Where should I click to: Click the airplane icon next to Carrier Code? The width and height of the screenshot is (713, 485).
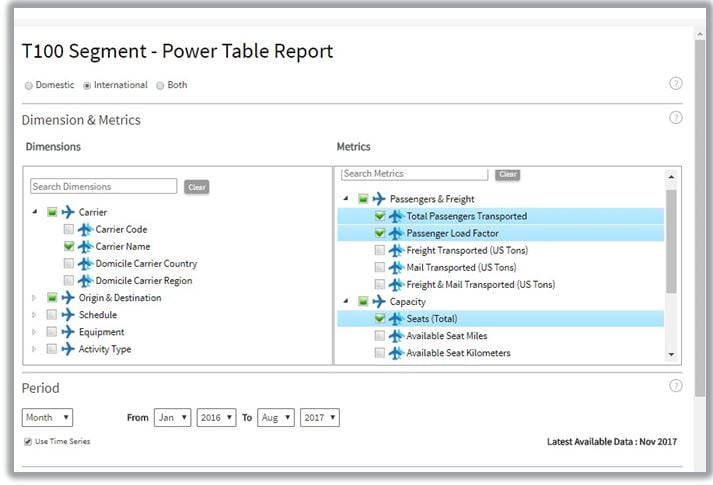pos(85,229)
